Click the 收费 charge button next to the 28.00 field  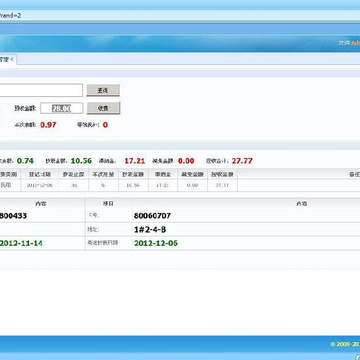coord(103,108)
